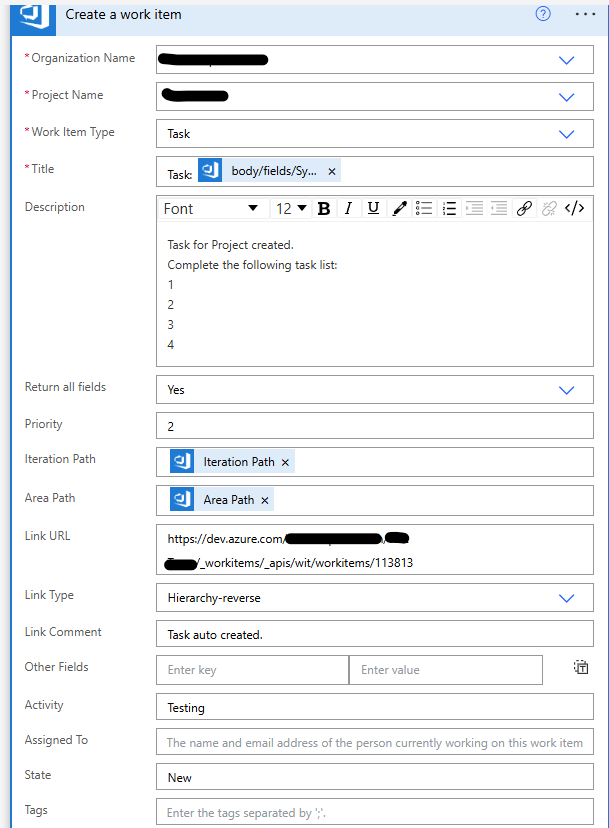Click the Assigned To field
The height and width of the screenshot is (828, 609).
(374, 742)
